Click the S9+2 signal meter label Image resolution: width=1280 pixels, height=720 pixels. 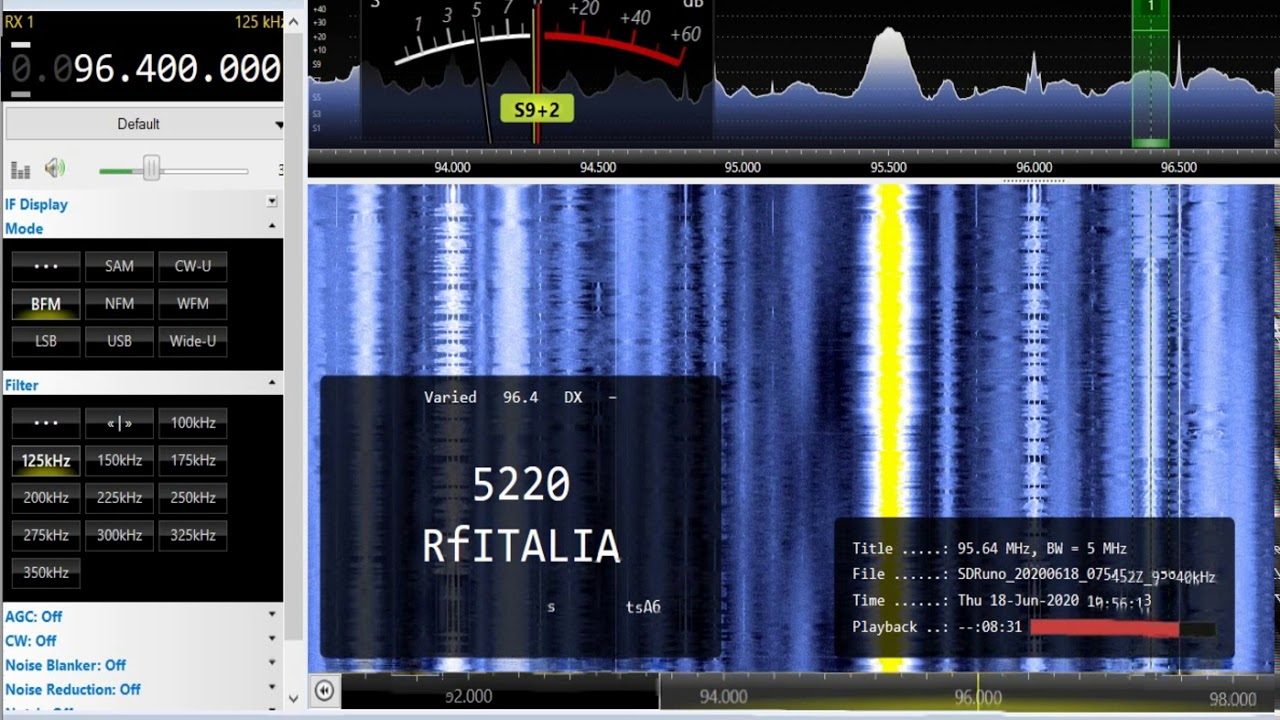click(537, 110)
